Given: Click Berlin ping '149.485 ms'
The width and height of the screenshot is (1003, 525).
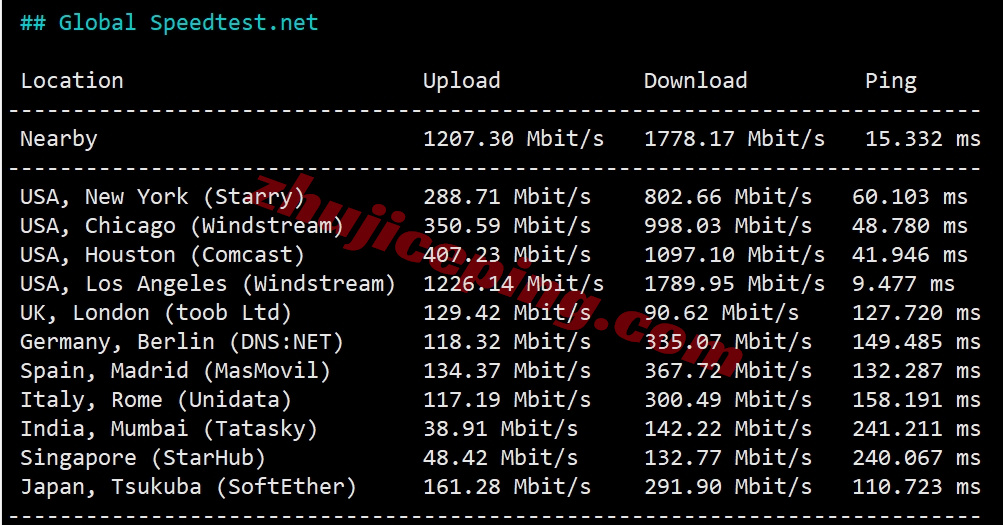Looking at the screenshot, I should [916, 342].
